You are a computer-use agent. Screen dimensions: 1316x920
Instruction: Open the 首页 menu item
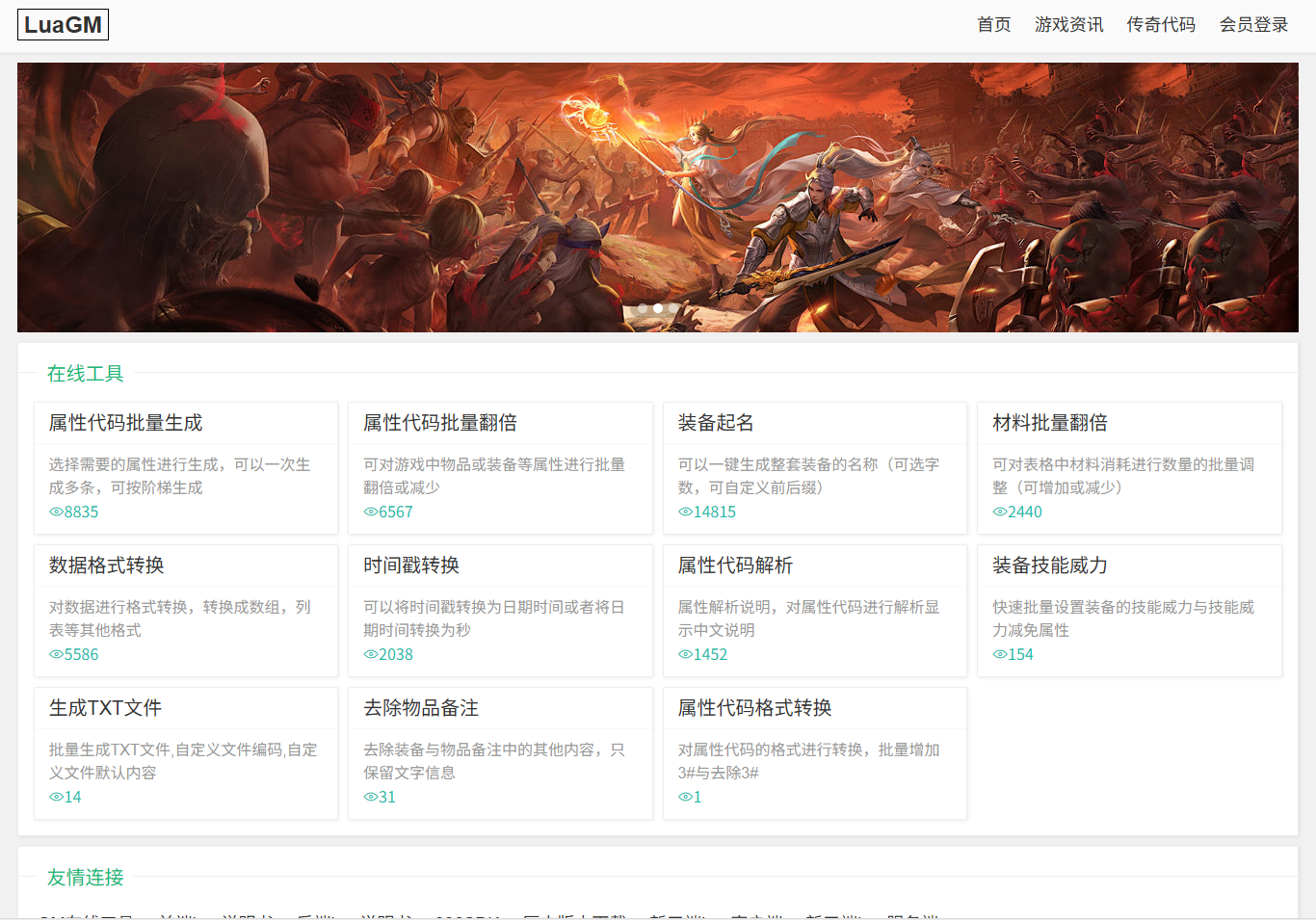pyautogui.click(x=993, y=25)
